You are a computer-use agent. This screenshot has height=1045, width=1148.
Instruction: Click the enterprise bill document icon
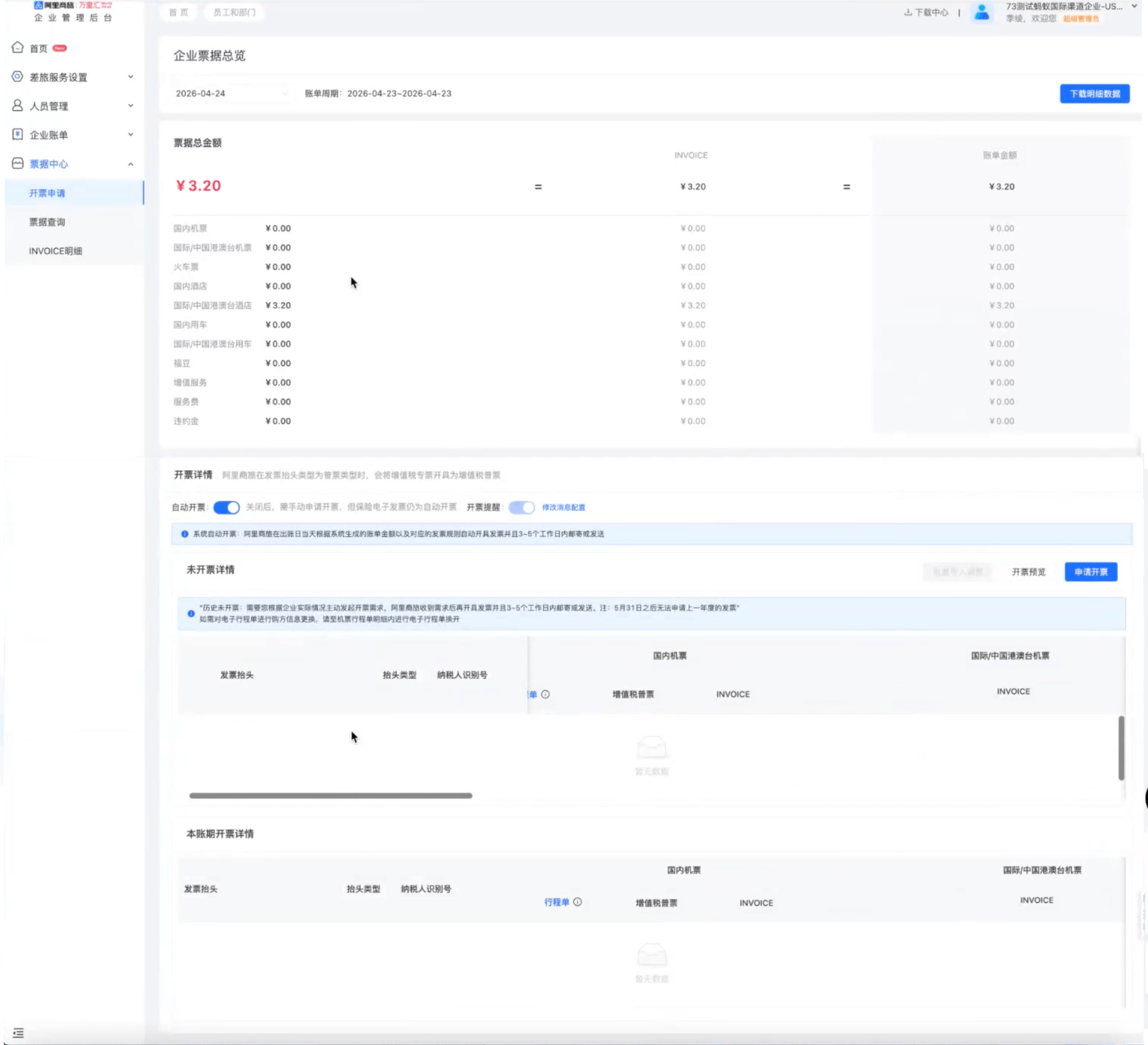(x=18, y=134)
